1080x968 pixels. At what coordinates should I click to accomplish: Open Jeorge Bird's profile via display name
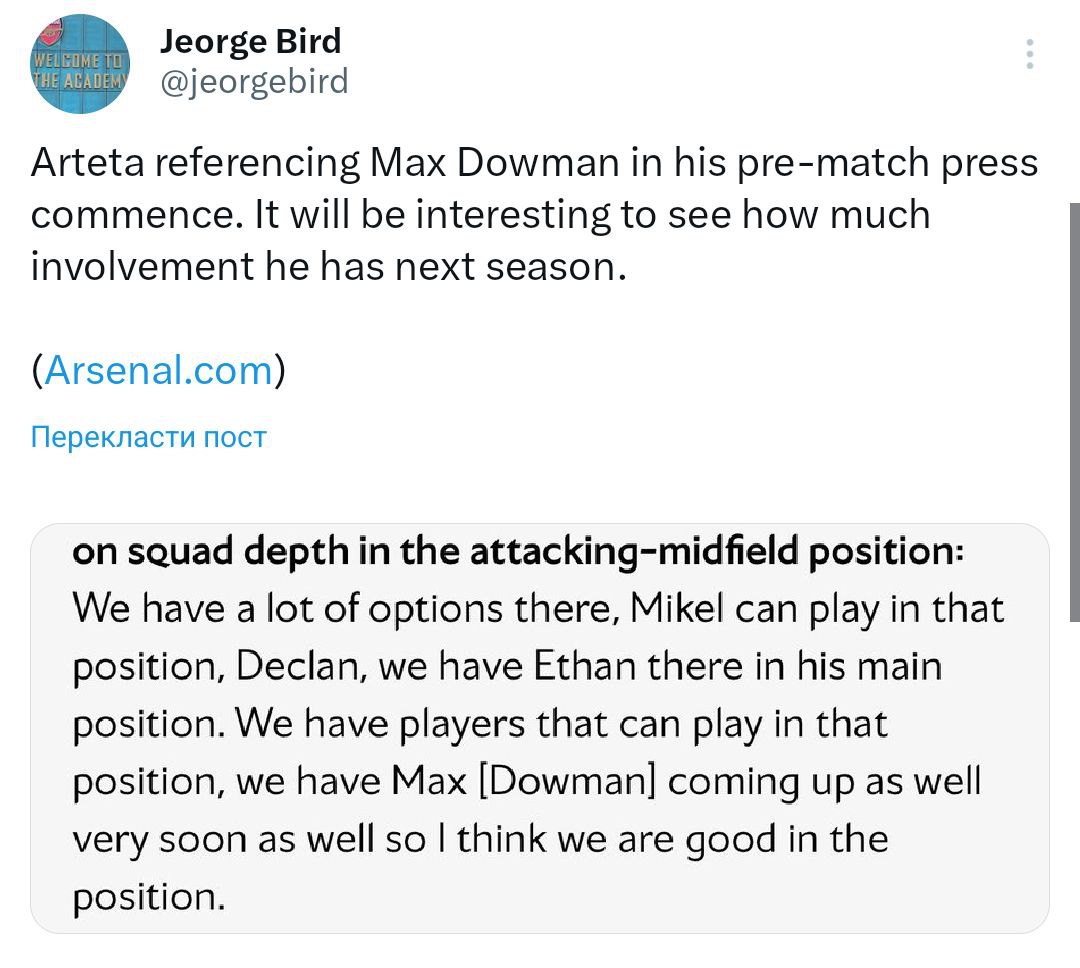tap(251, 41)
